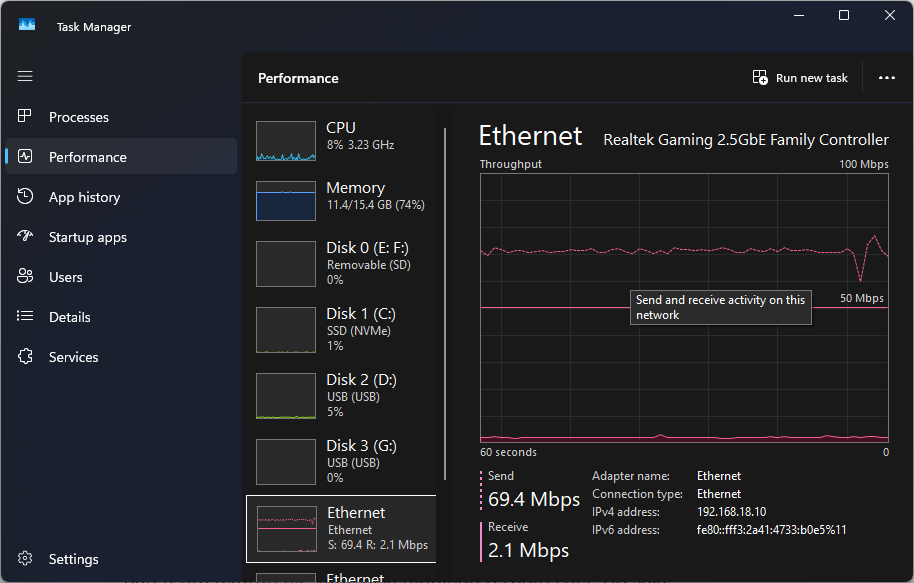The width and height of the screenshot is (914, 583).
Task: Click the App history clock icon
Action: pos(26,197)
